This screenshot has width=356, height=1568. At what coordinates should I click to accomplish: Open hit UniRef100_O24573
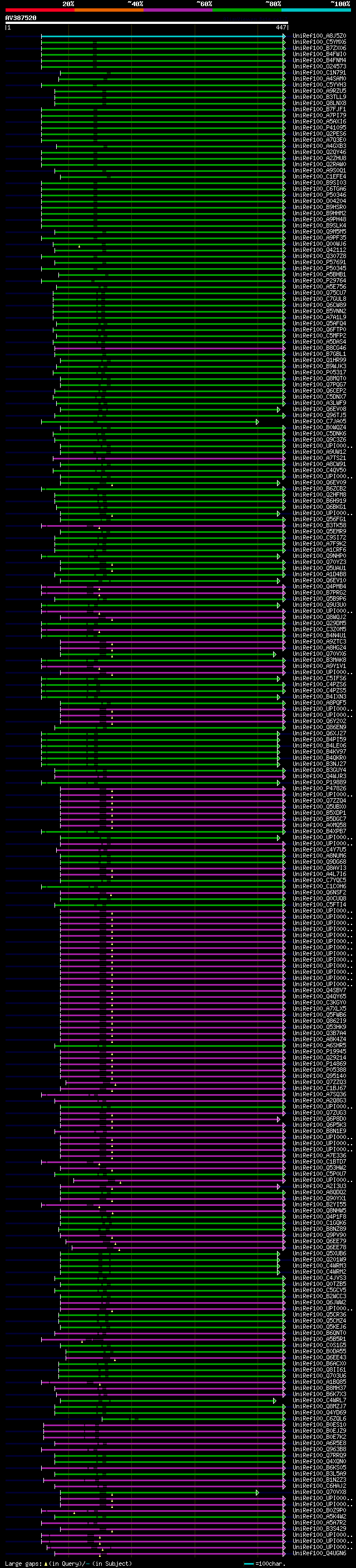click(x=319, y=66)
